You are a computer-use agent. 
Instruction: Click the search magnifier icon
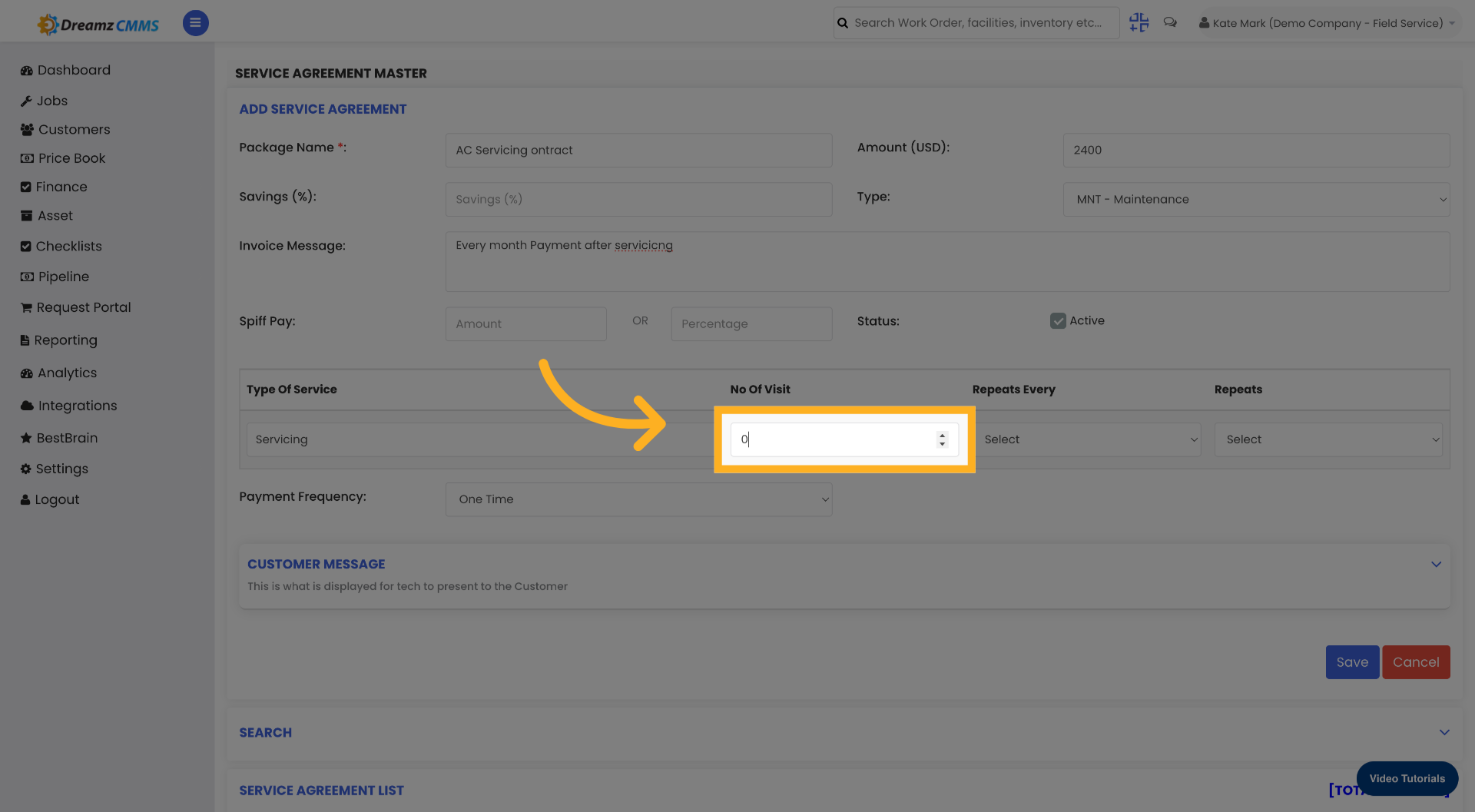tap(843, 23)
